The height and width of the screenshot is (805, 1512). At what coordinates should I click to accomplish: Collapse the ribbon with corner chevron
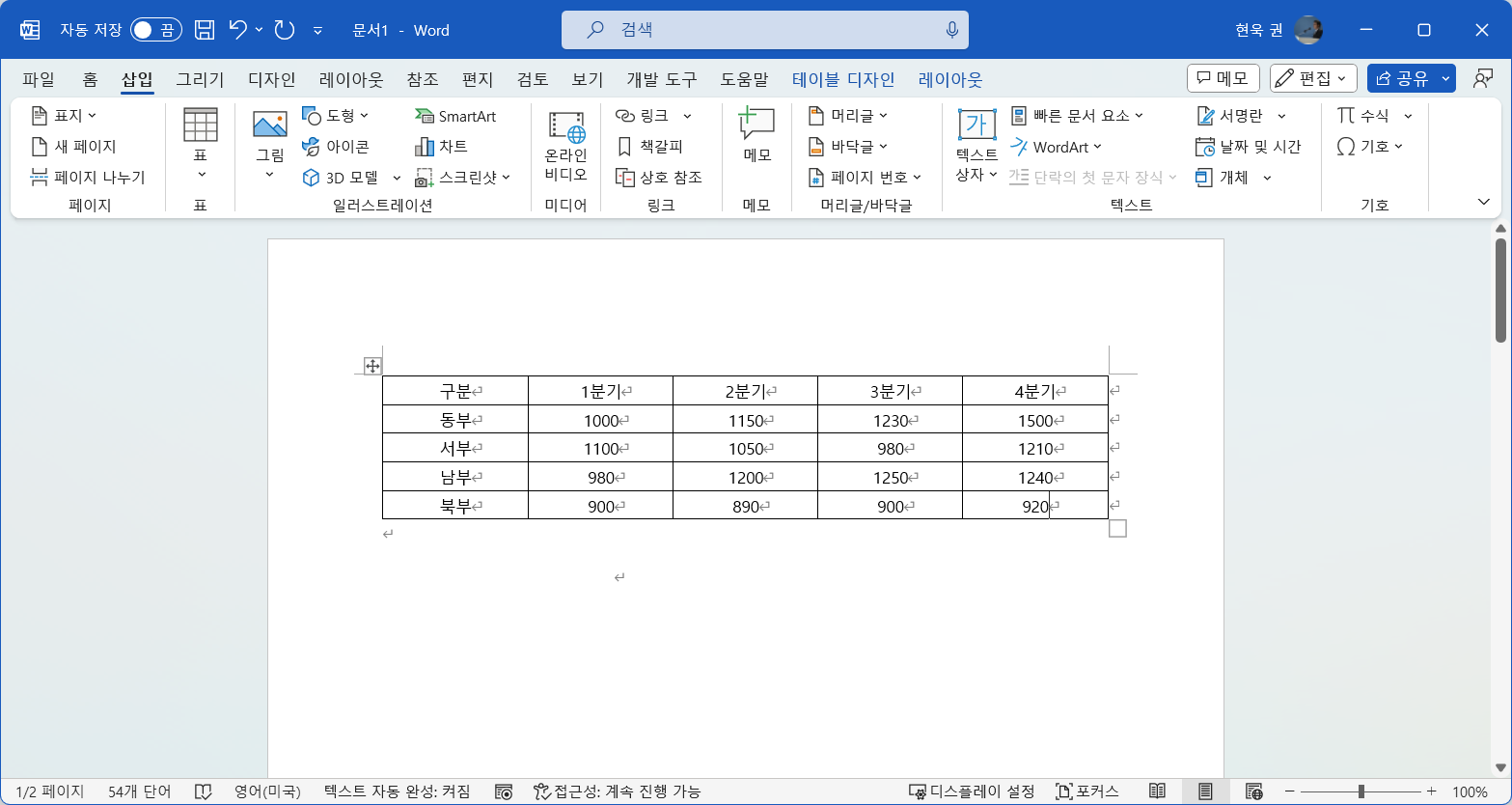[1484, 202]
